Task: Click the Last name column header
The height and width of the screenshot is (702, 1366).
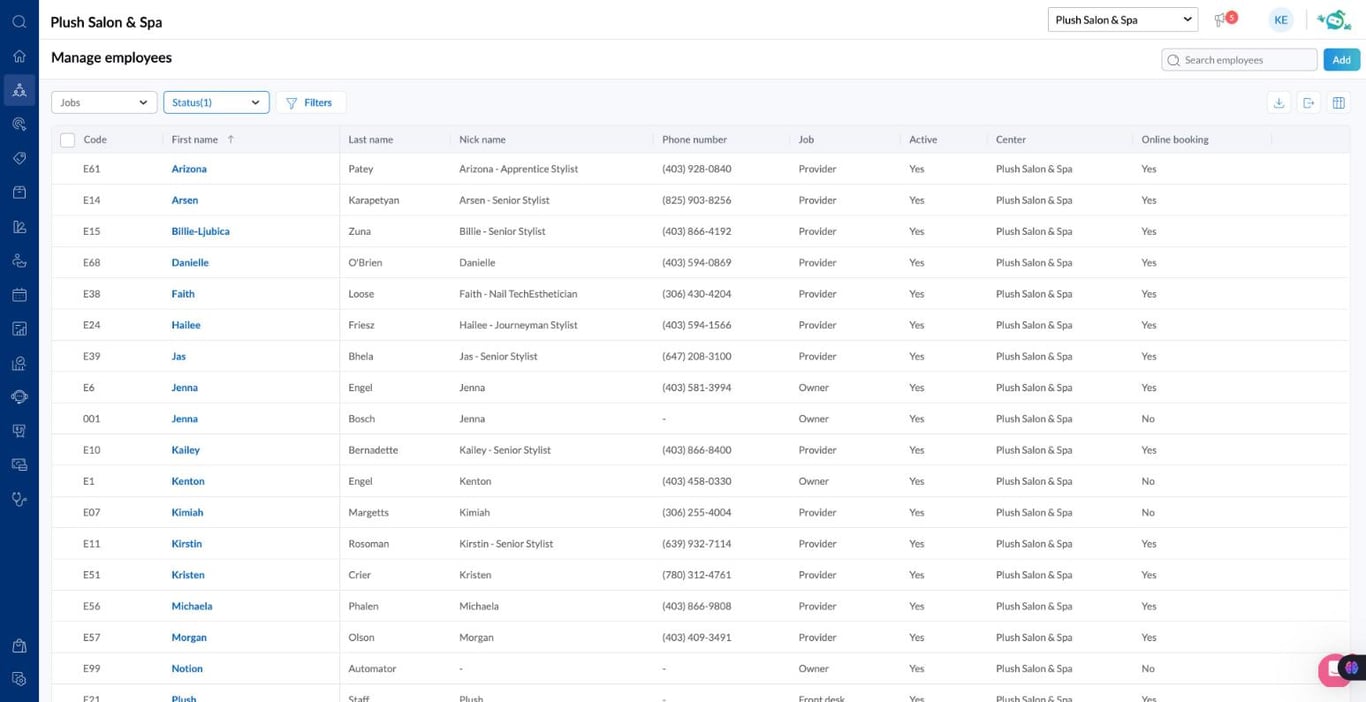Action: click(370, 140)
